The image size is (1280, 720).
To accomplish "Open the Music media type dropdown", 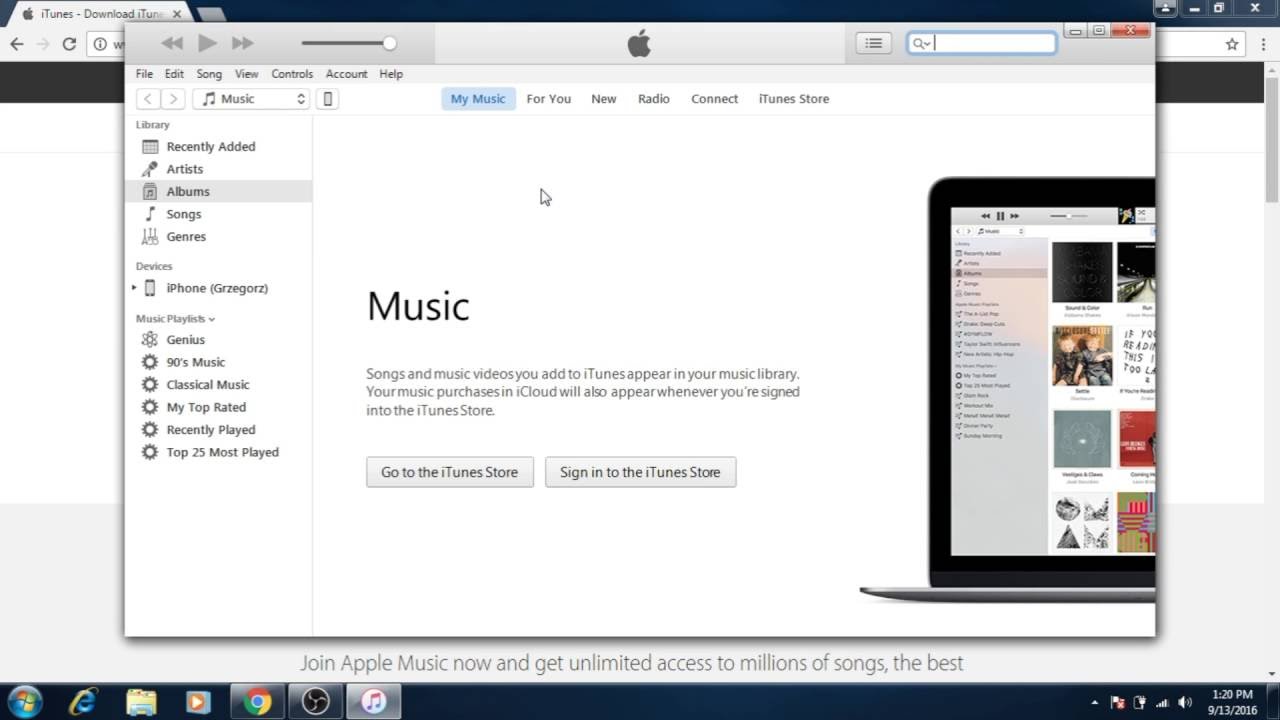I will click(x=251, y=99).
